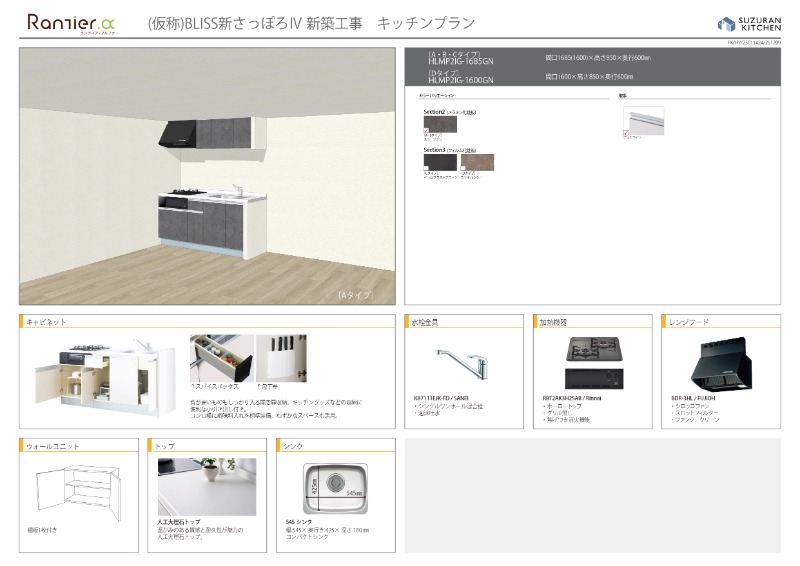
Task: Click the knife holder door photo
Action: pyautogui.click(x=280, y=358)
